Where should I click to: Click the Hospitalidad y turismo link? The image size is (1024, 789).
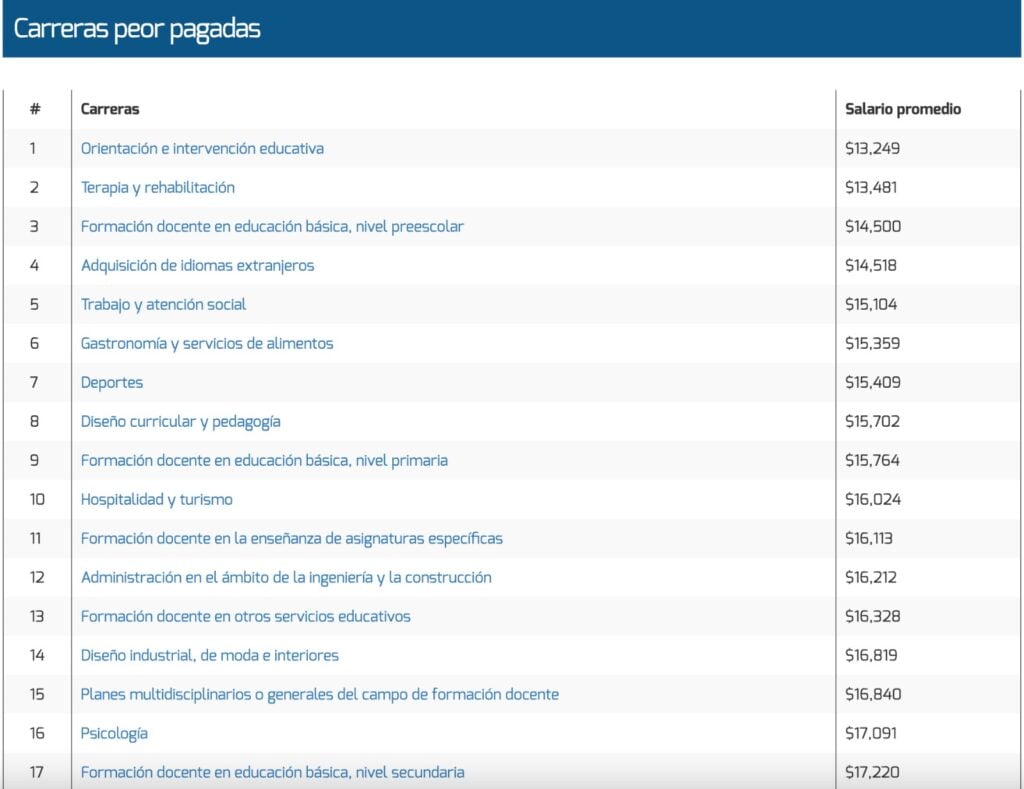coord(156,499)
